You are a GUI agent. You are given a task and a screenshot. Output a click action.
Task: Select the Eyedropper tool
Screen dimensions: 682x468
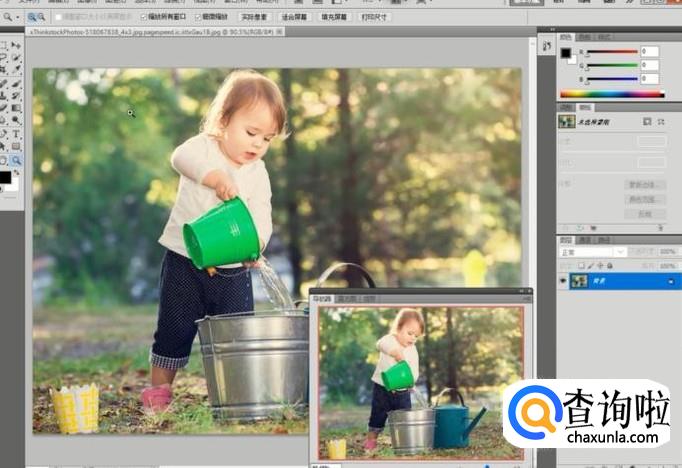(16, 70)
